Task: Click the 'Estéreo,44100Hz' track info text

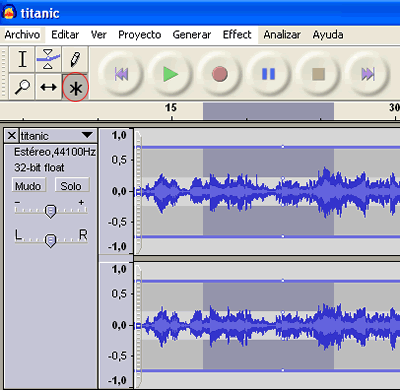Action: coord(55,152)
